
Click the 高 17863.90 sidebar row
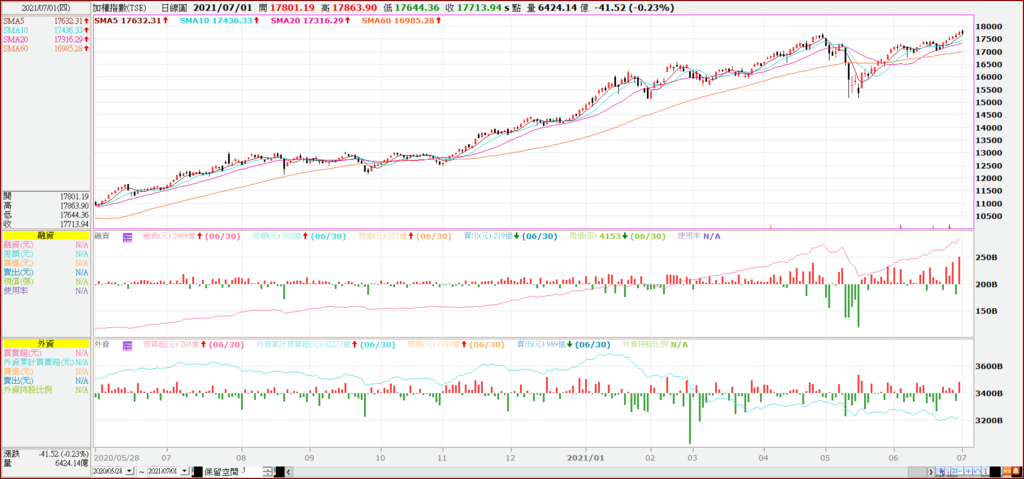(x=46, y=205)
